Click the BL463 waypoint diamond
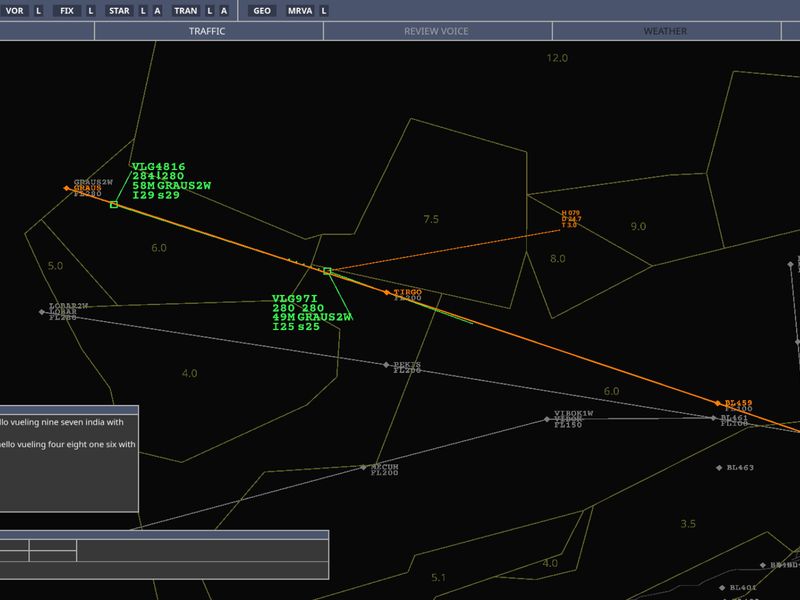The height and width of the screenshot is (600, 800). coord(719,468)
